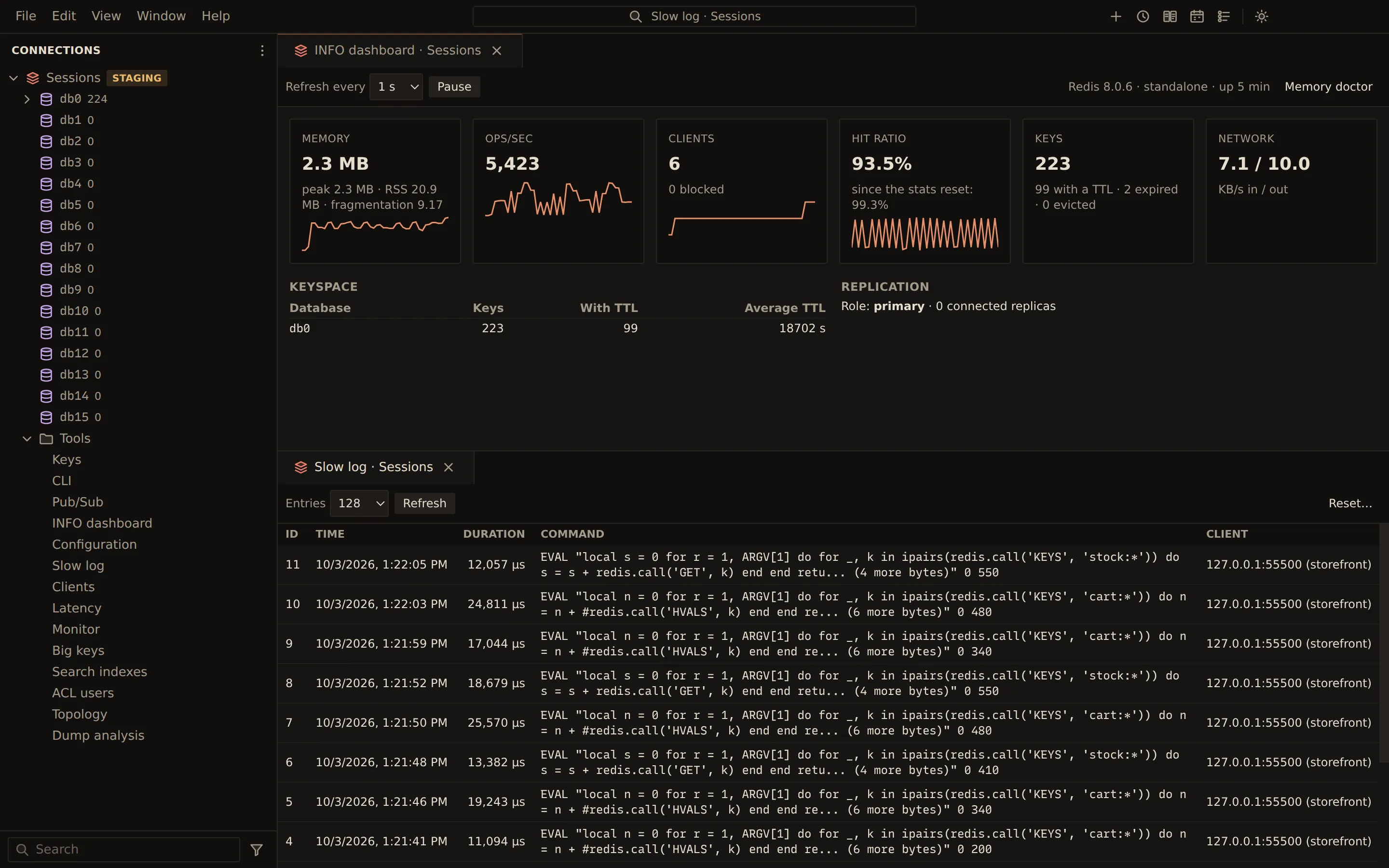Viewport: 1389px width, 868px height.
Task: Click the top search box showing Slow log · Sessions
Action: (694, 16)
